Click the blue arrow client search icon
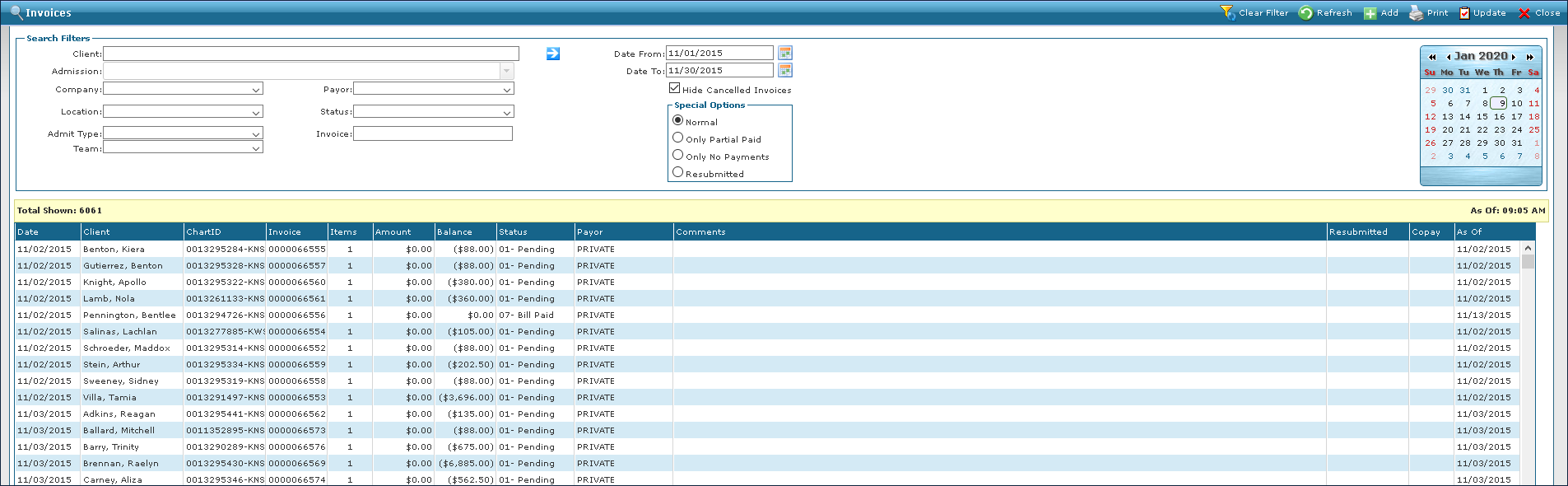Image resolution: width=1568 pixels, height=486 pixels. click(553, 54)
